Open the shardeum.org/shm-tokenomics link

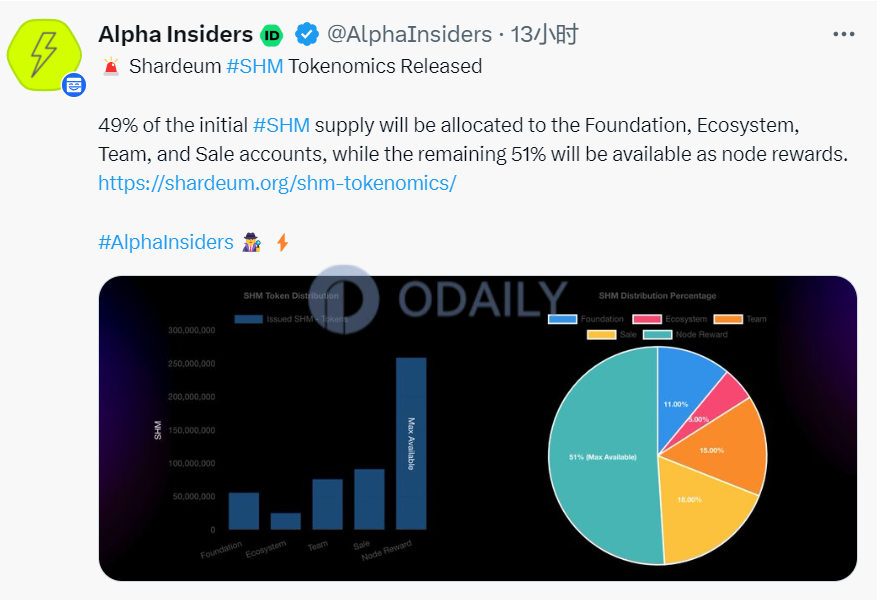277,183
